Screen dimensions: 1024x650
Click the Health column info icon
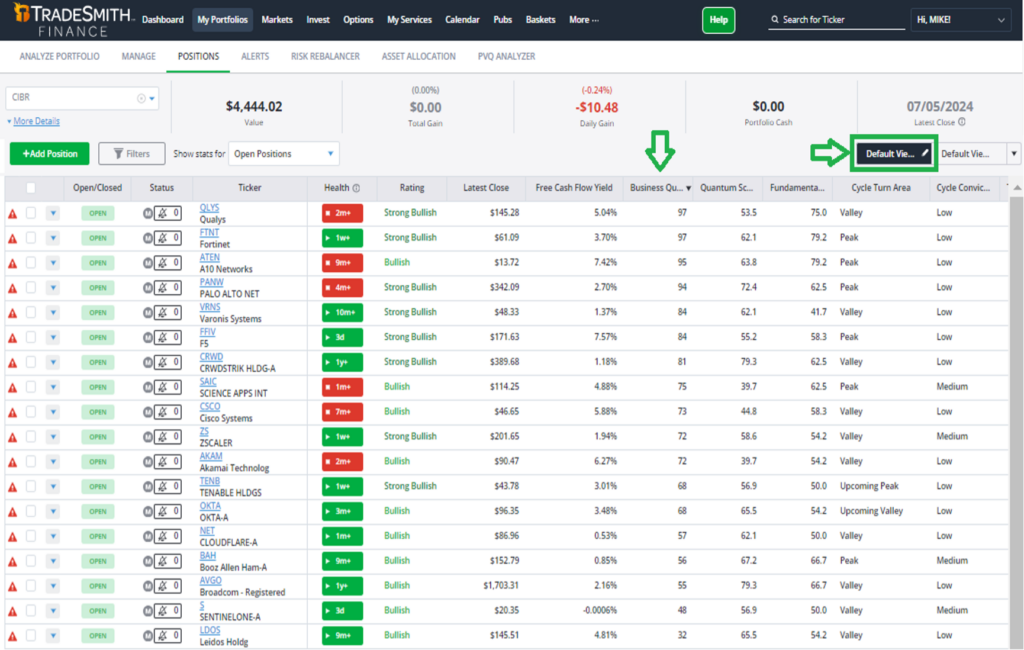357,188
